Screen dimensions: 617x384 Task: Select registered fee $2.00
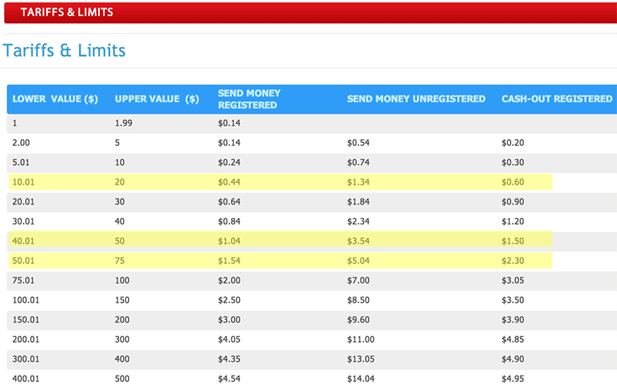(x=229, y=280)
